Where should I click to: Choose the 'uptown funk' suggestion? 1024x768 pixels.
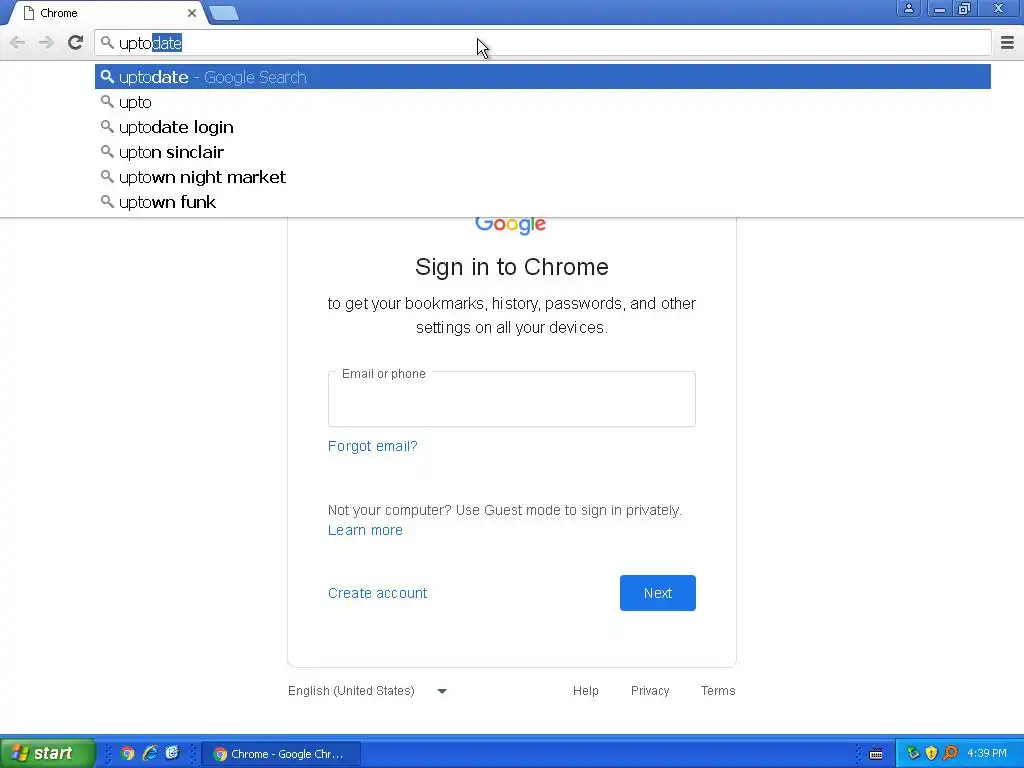[543, 202]
